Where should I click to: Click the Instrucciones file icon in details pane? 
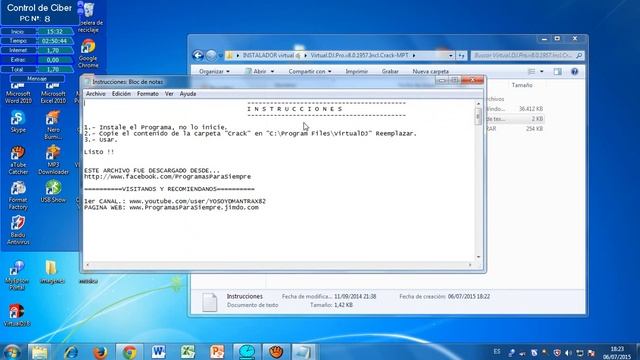209,302
